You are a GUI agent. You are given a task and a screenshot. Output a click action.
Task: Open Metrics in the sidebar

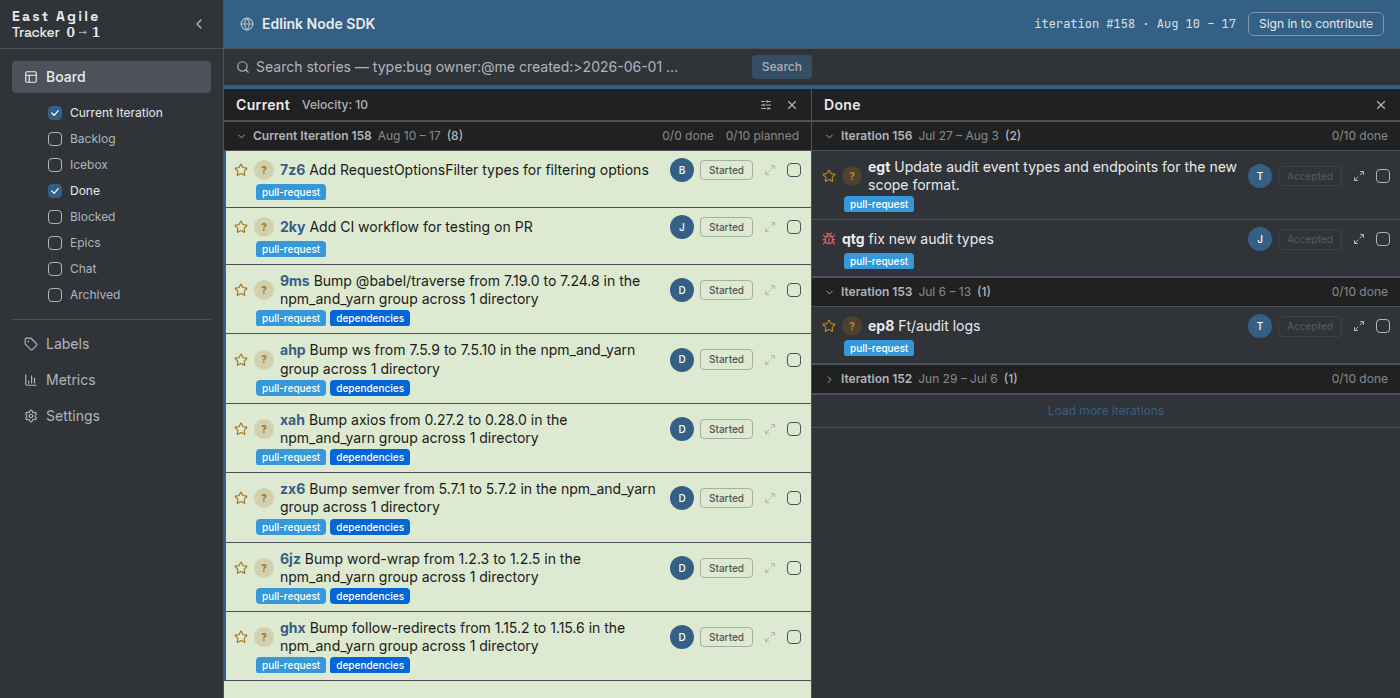[x=111, y=380]
